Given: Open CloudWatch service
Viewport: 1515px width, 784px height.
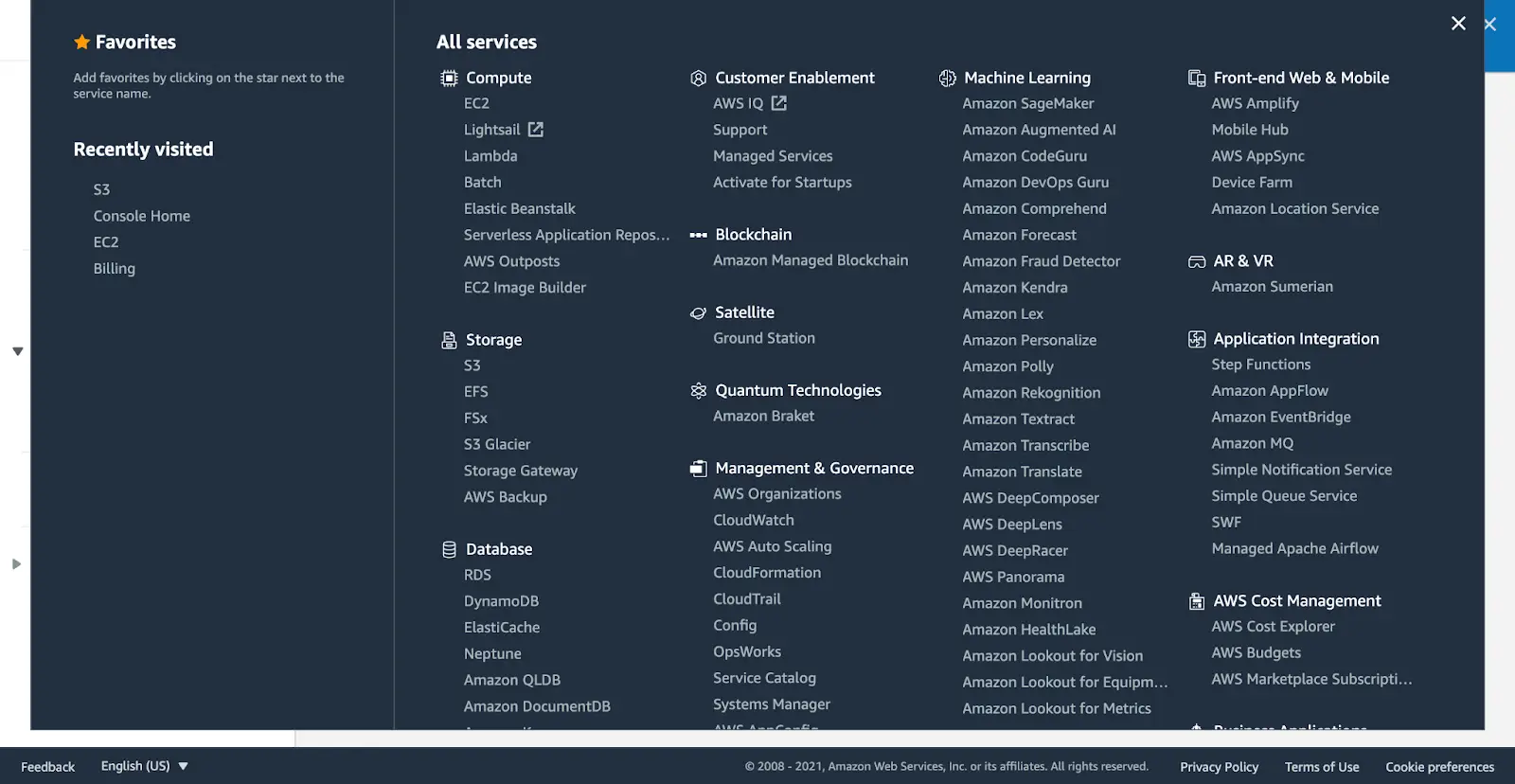Looking at the screenshot, I should (x=754, y=520).
